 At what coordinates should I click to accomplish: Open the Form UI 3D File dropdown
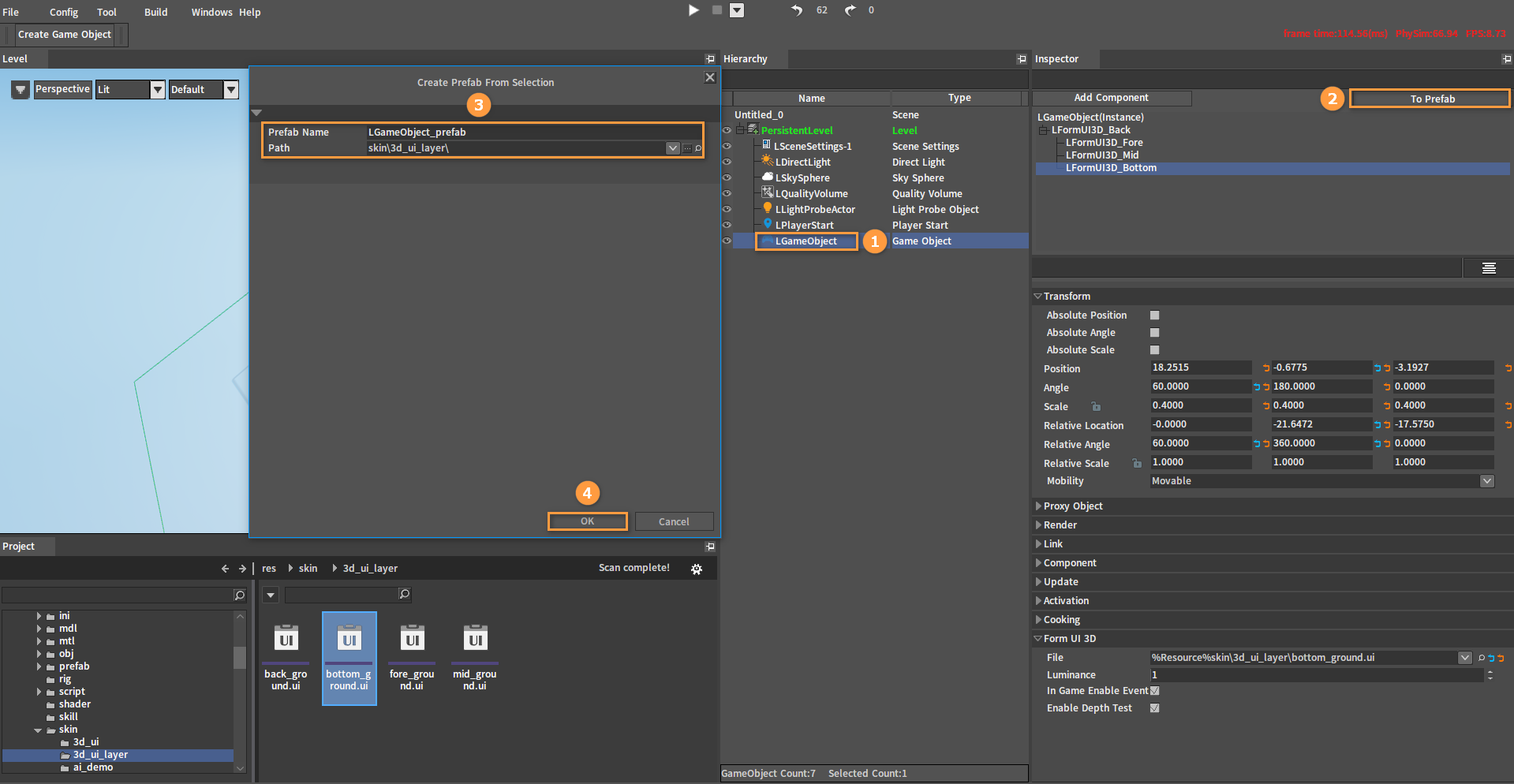1465,658
